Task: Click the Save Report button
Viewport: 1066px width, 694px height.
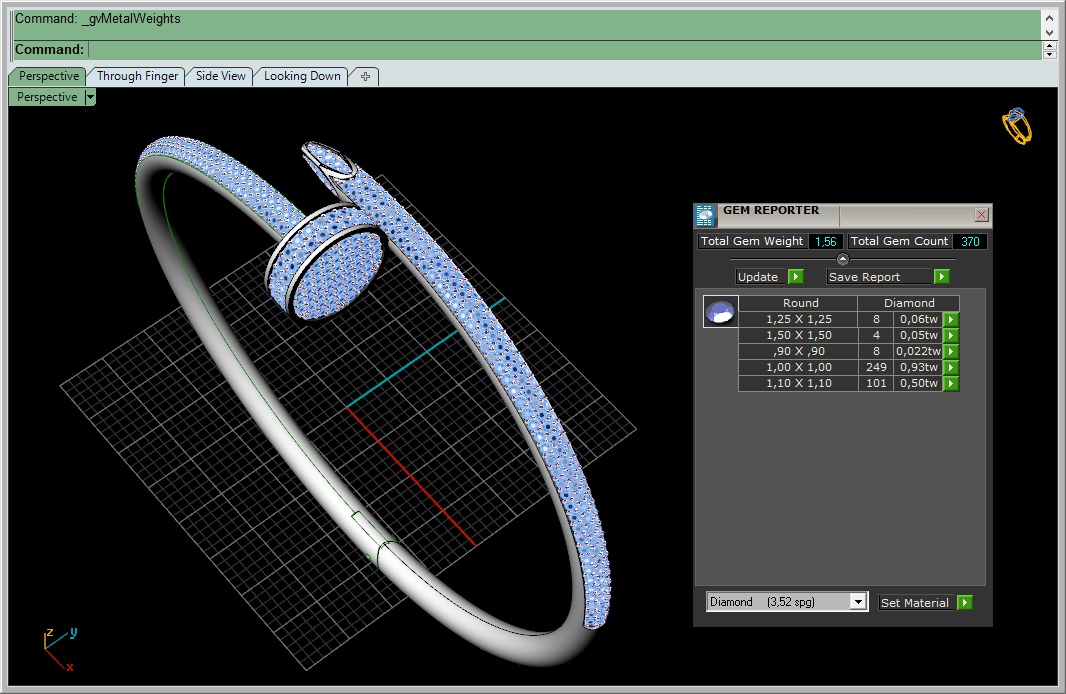Action: (x=878, y=277)
